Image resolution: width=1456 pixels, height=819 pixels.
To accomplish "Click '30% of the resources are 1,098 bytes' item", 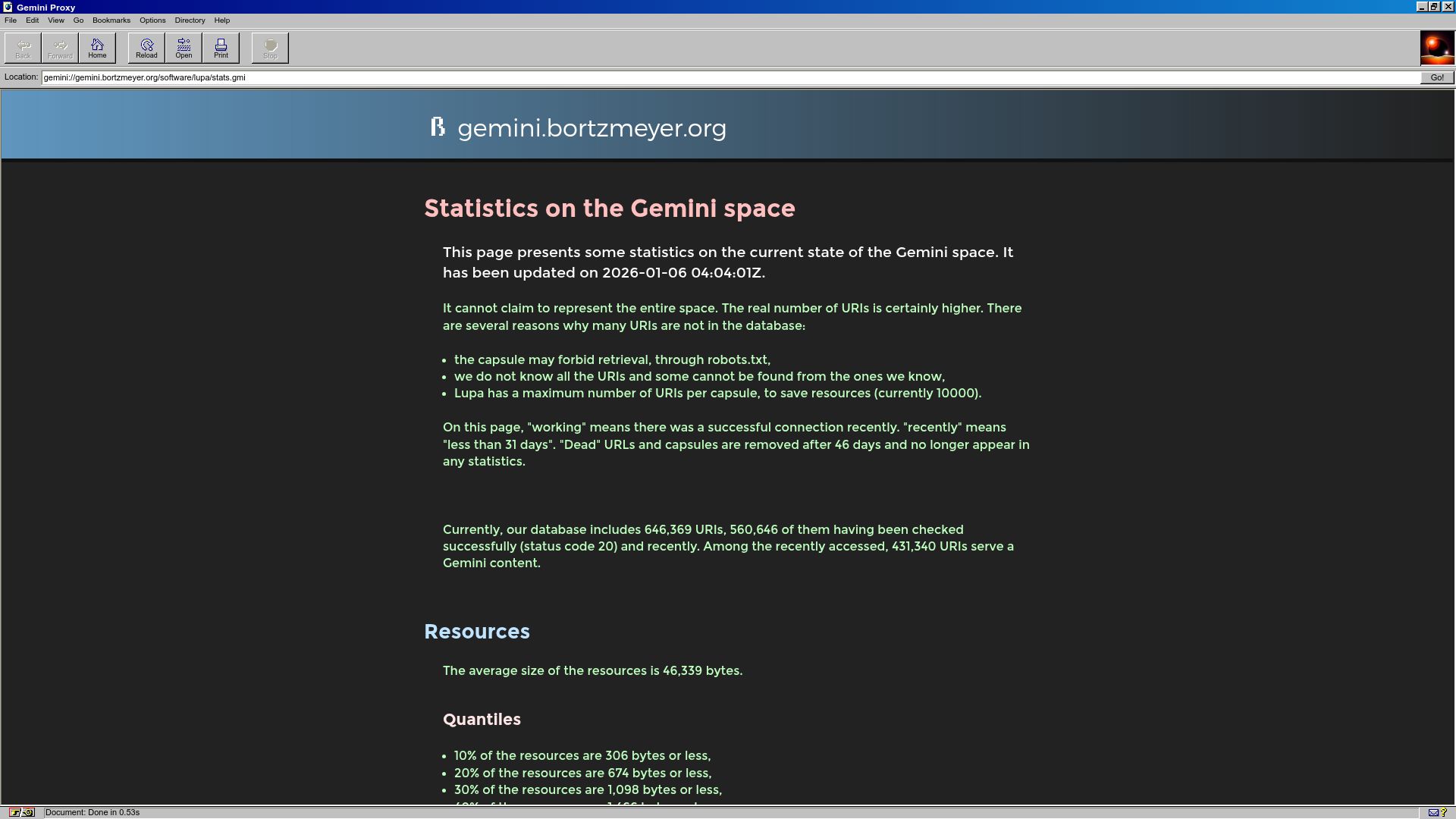I will tap(588, 790).
